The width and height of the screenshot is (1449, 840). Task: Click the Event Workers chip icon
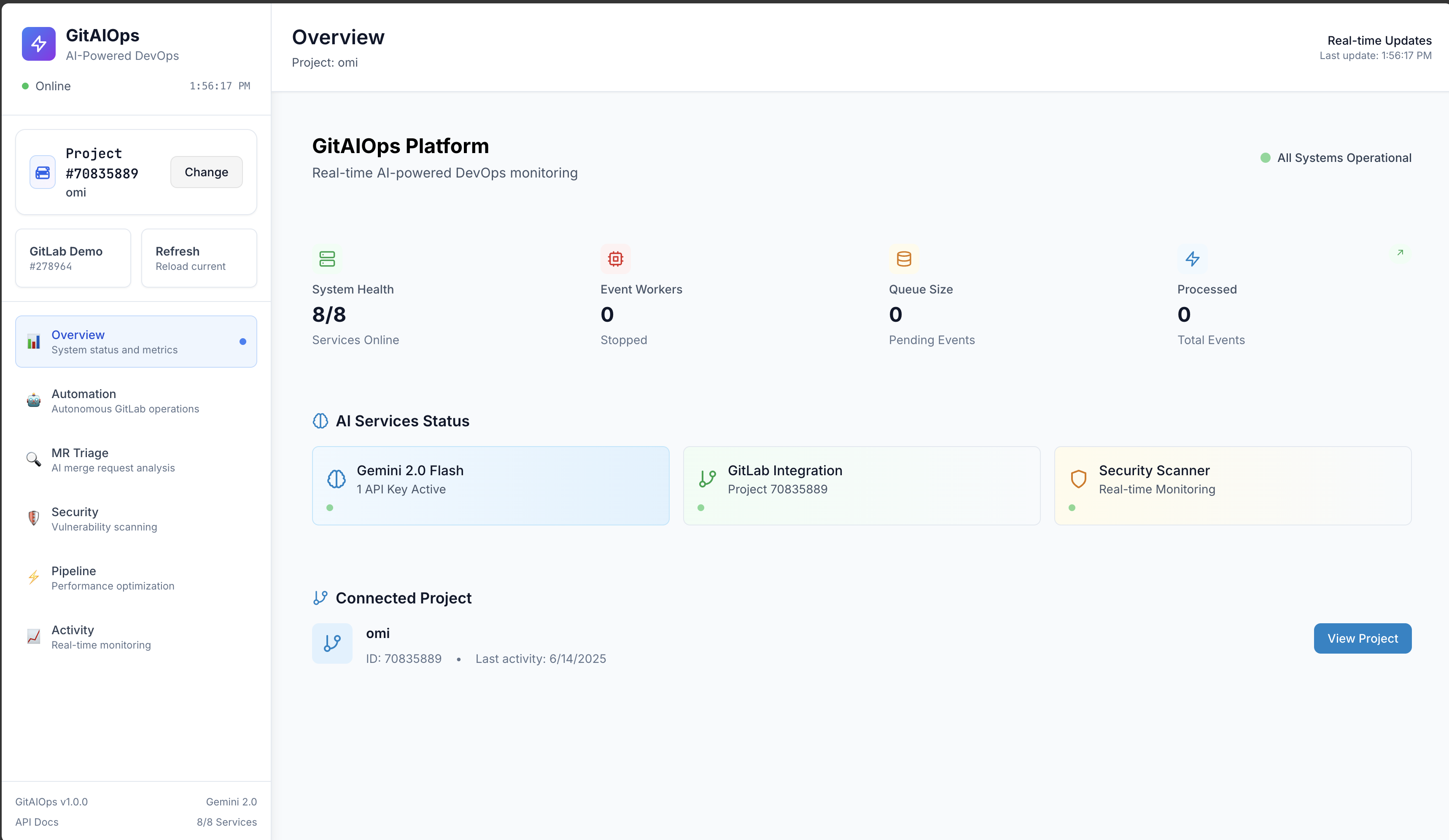(x=615, y=259)
